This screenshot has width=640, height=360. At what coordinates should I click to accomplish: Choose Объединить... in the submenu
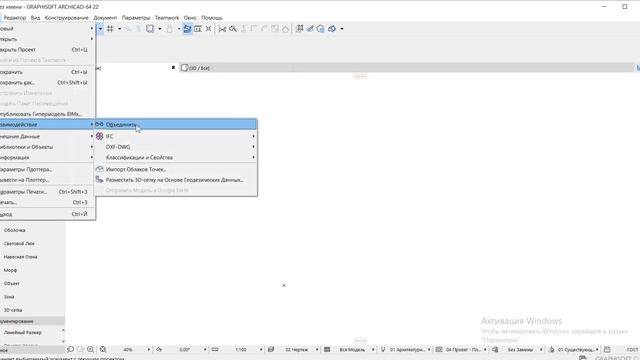(x=176, y=124)
